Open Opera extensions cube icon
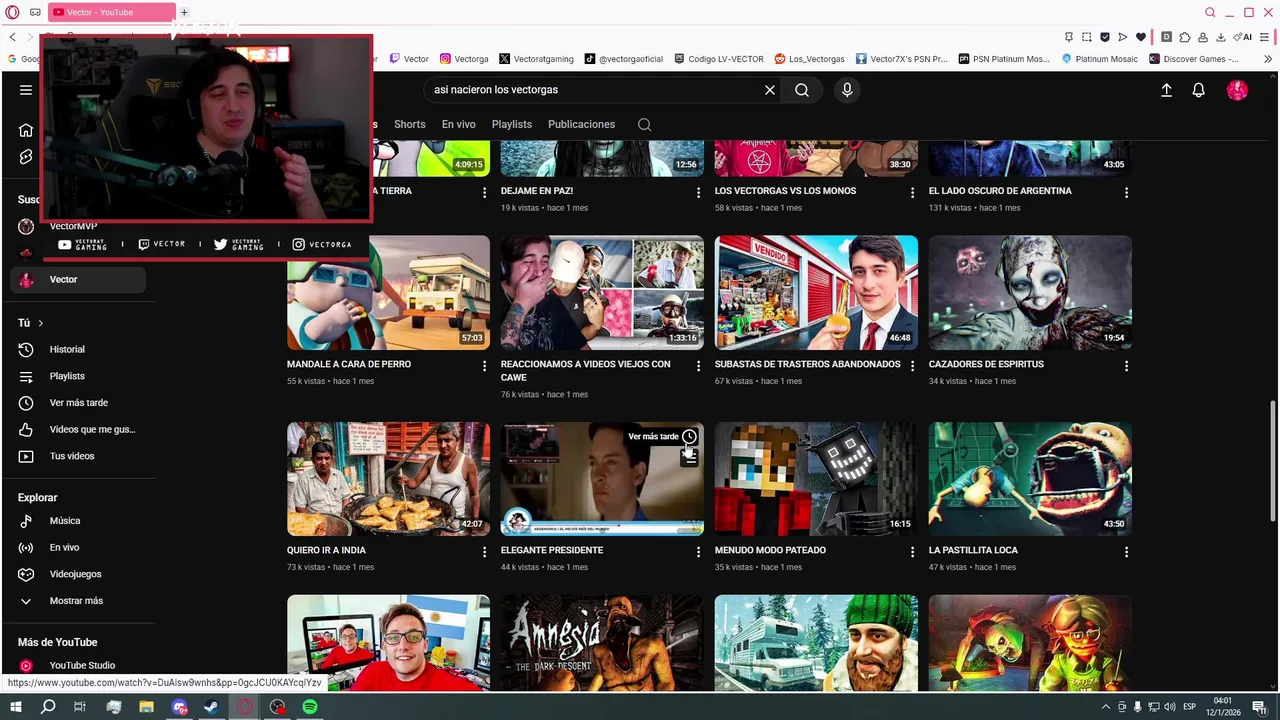The height and width of the screenshot is (720, 1280). [x=1185, y=37]
